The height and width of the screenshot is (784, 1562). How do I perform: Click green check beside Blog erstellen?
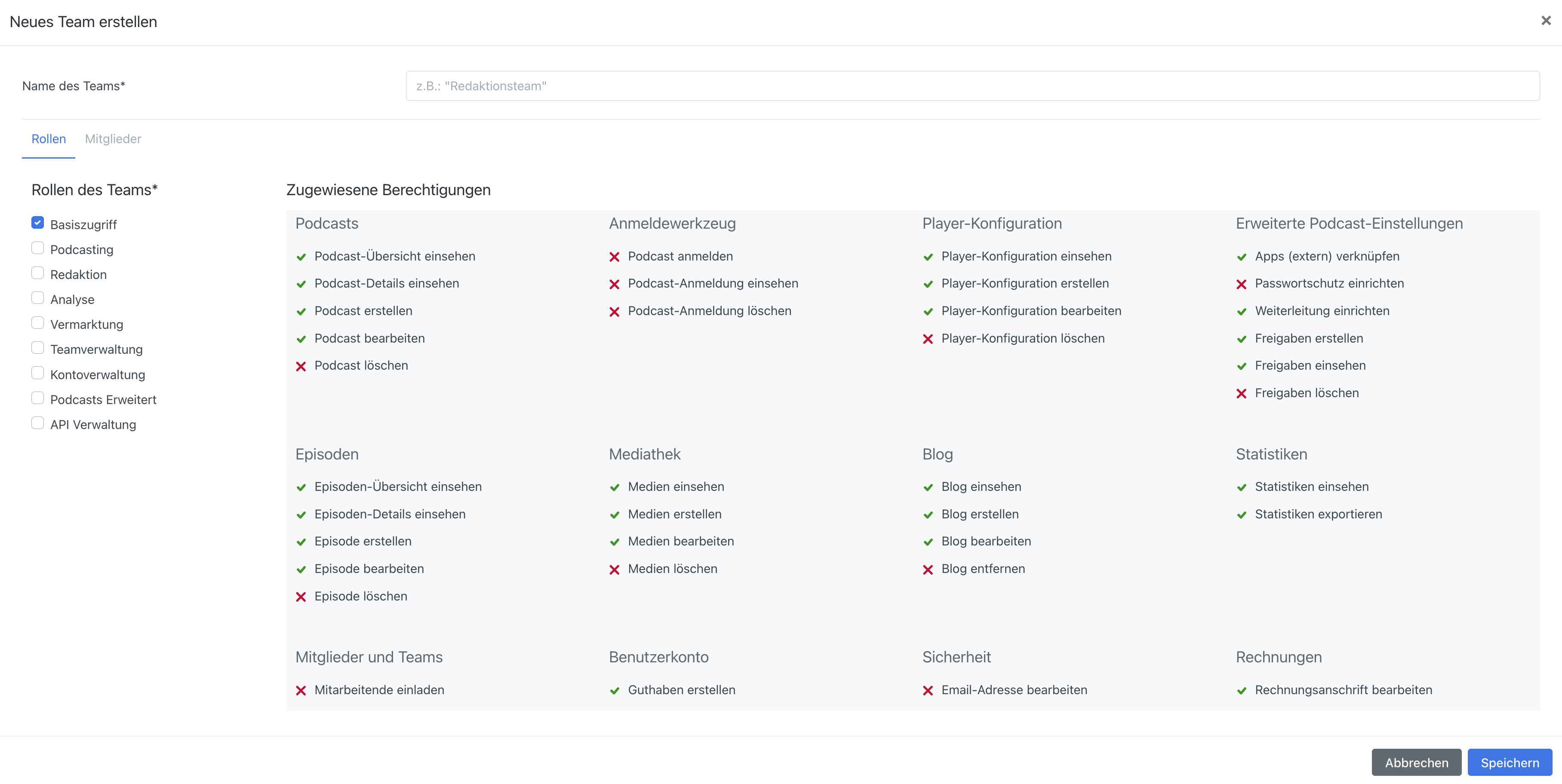click(x=928, y=515)
